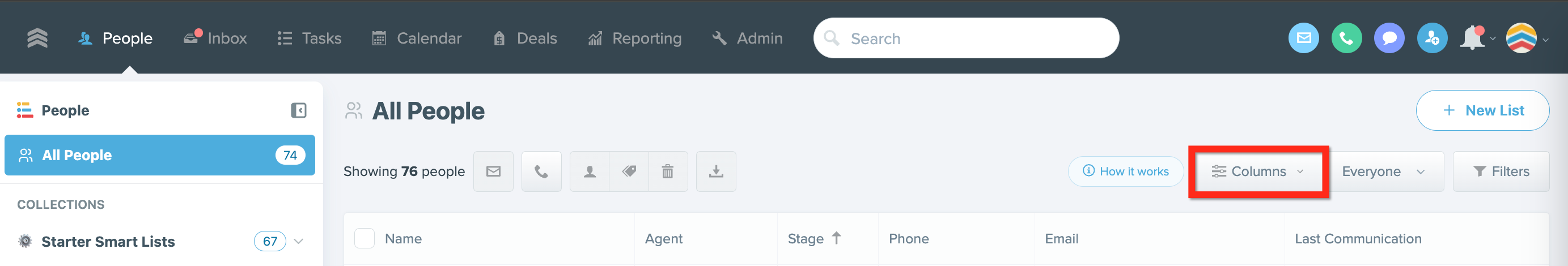The height and width of the screenshot is (266, 1568).
Task: Open the purple chat message circle icon
Action: click(1389, 38)
